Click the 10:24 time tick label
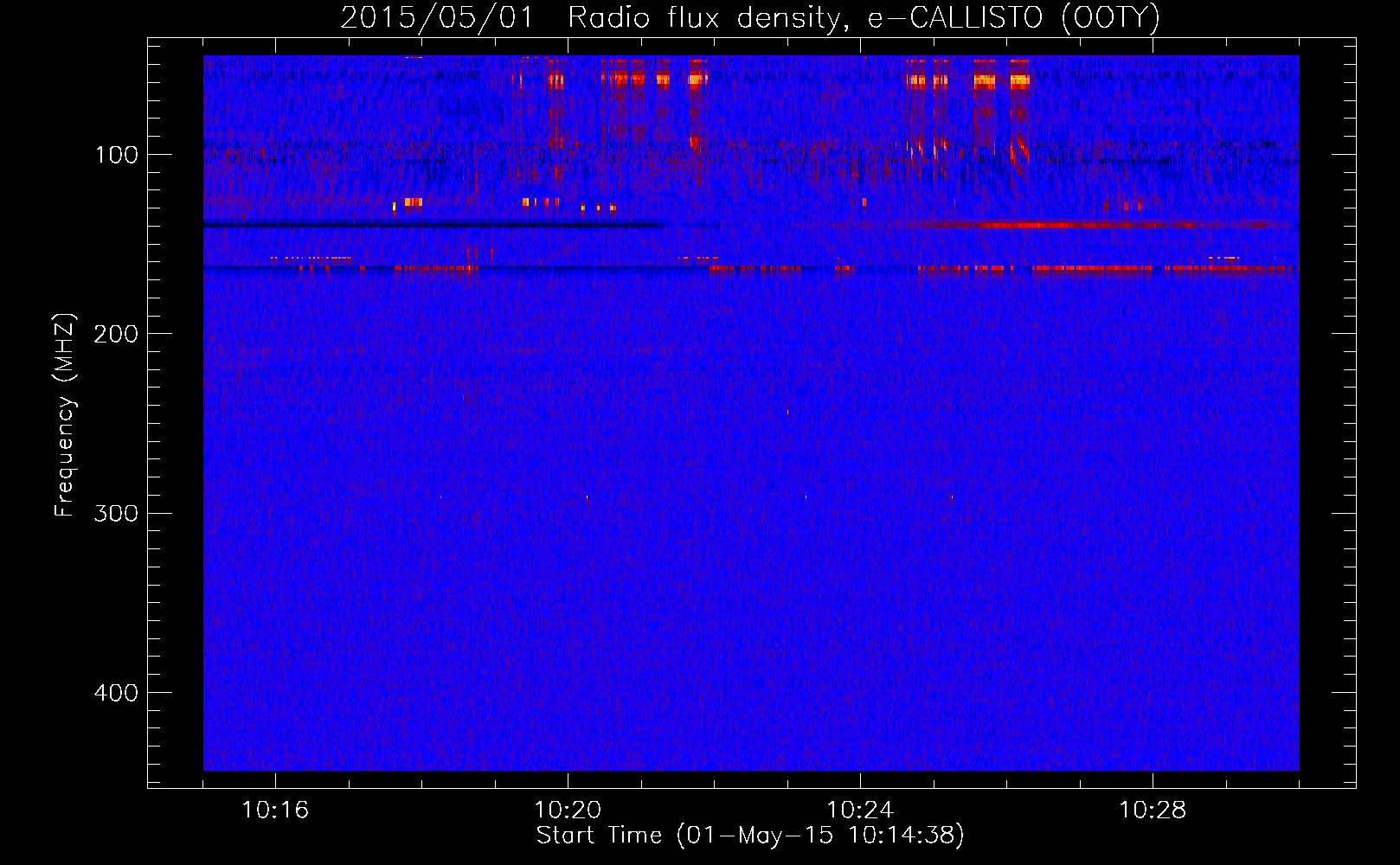This screenshot has height=865, width=1400. coord(860,811)
